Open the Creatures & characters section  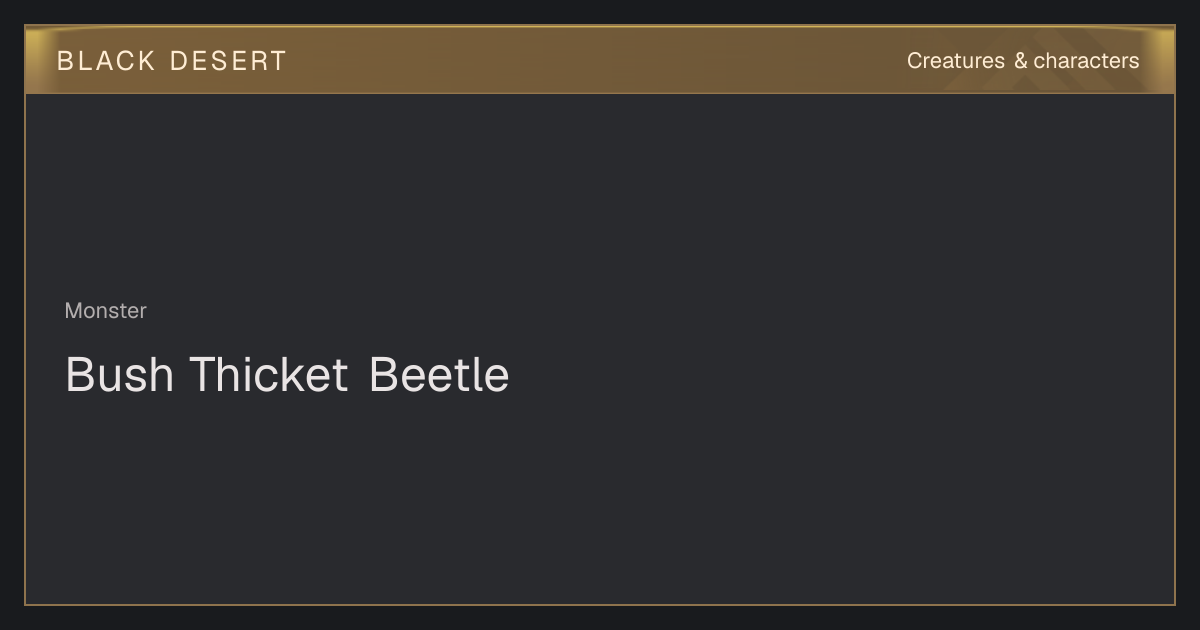click(1022, 61)
